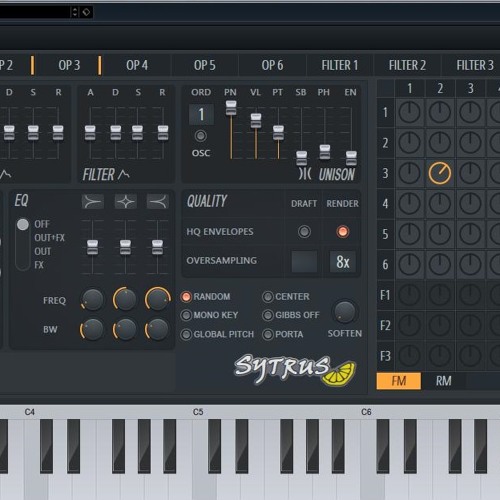Select the FM matrix mode button
The width and height of the screenshot is (500, 500).
tap(399, 381)
